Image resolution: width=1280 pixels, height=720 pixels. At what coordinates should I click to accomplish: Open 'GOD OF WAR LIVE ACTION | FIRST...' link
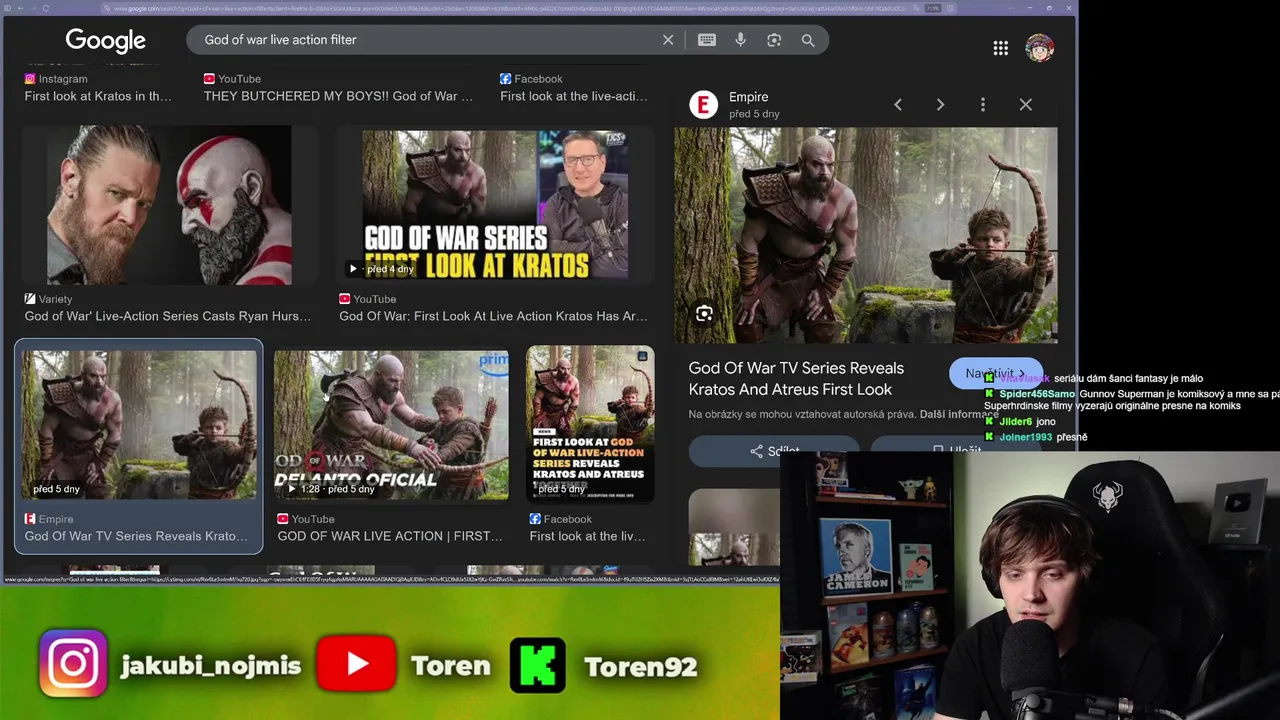390,536
